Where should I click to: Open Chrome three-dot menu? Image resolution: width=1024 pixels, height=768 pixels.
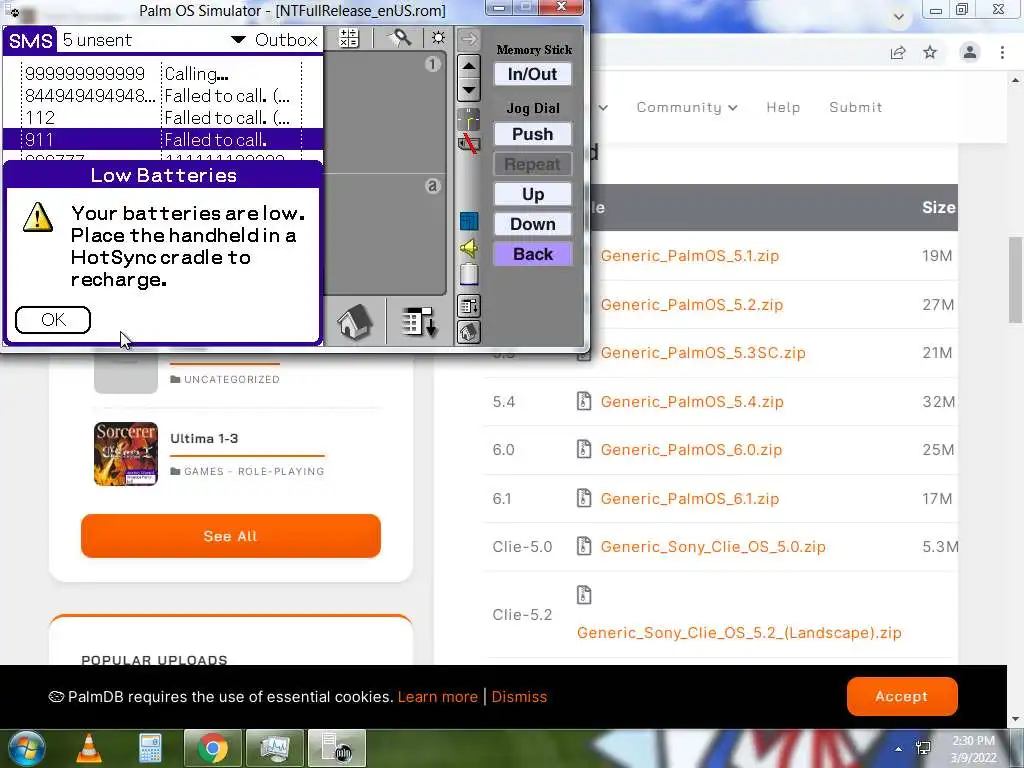(x=1002, y=52)
